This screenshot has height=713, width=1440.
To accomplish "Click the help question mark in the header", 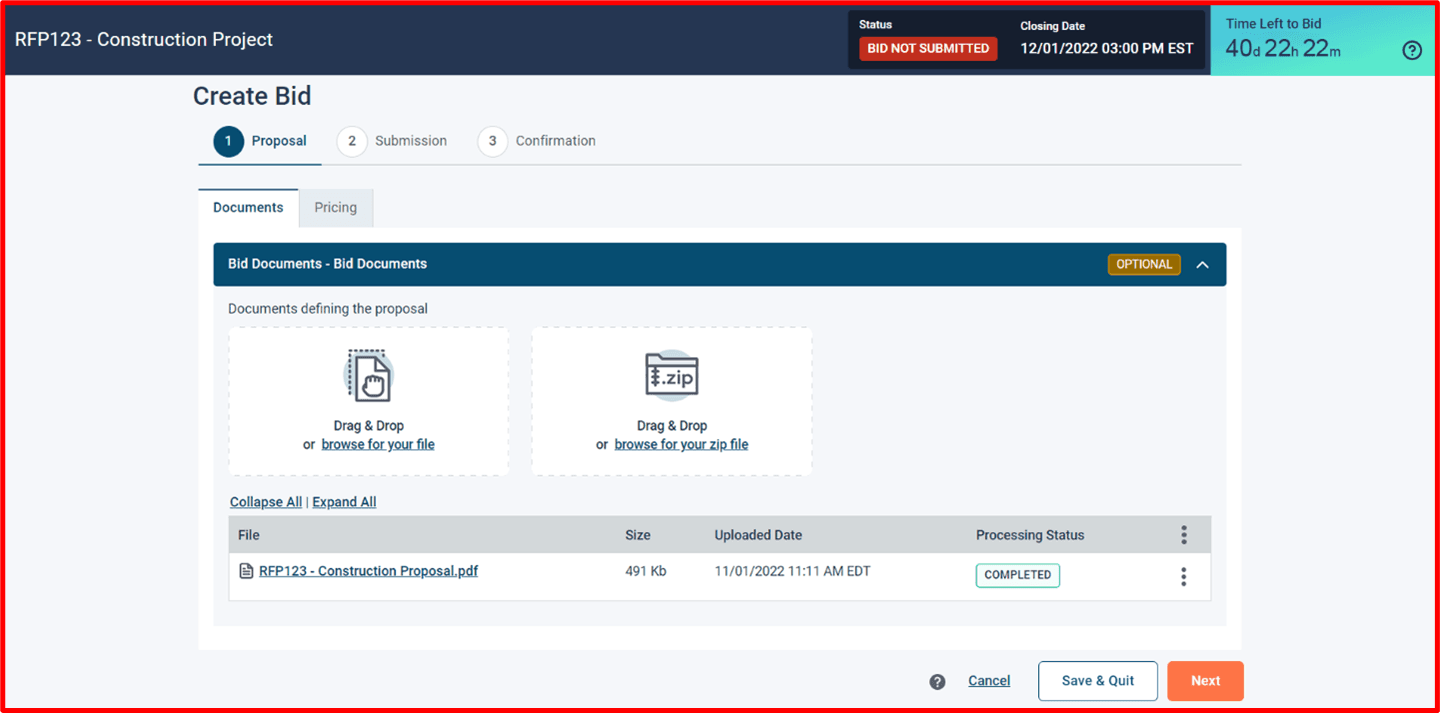I will click(1411, 49).
